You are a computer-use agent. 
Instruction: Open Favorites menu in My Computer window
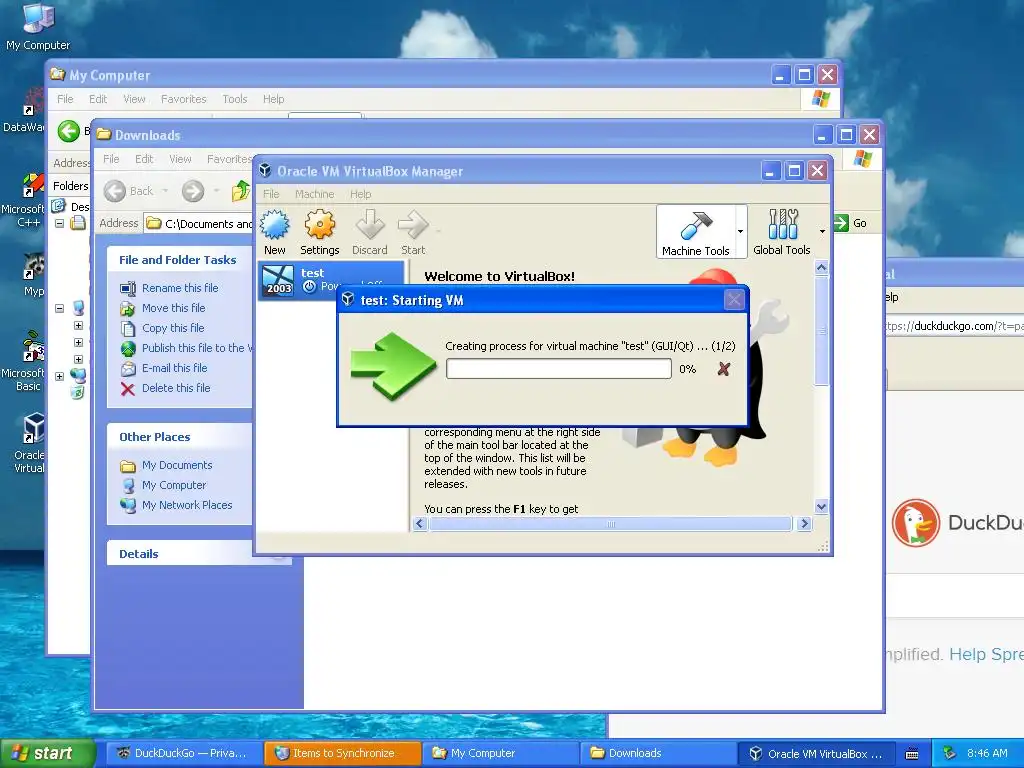pyautogui.click(x=184, y=99)
